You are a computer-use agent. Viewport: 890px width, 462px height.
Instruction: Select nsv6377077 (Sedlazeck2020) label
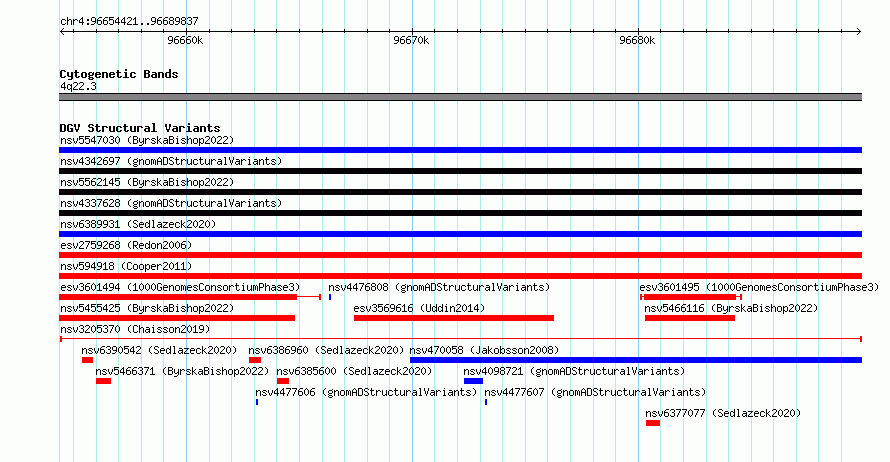click(723, 413)
